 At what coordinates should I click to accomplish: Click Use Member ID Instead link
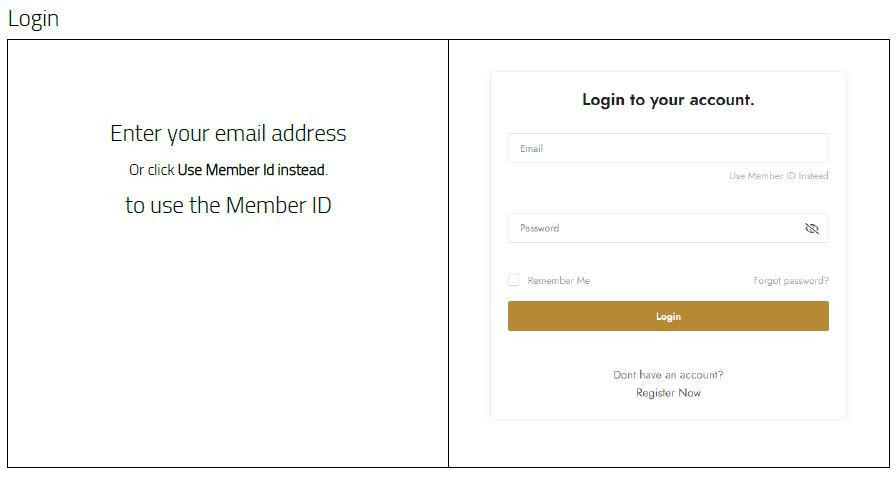click(778, 176)
